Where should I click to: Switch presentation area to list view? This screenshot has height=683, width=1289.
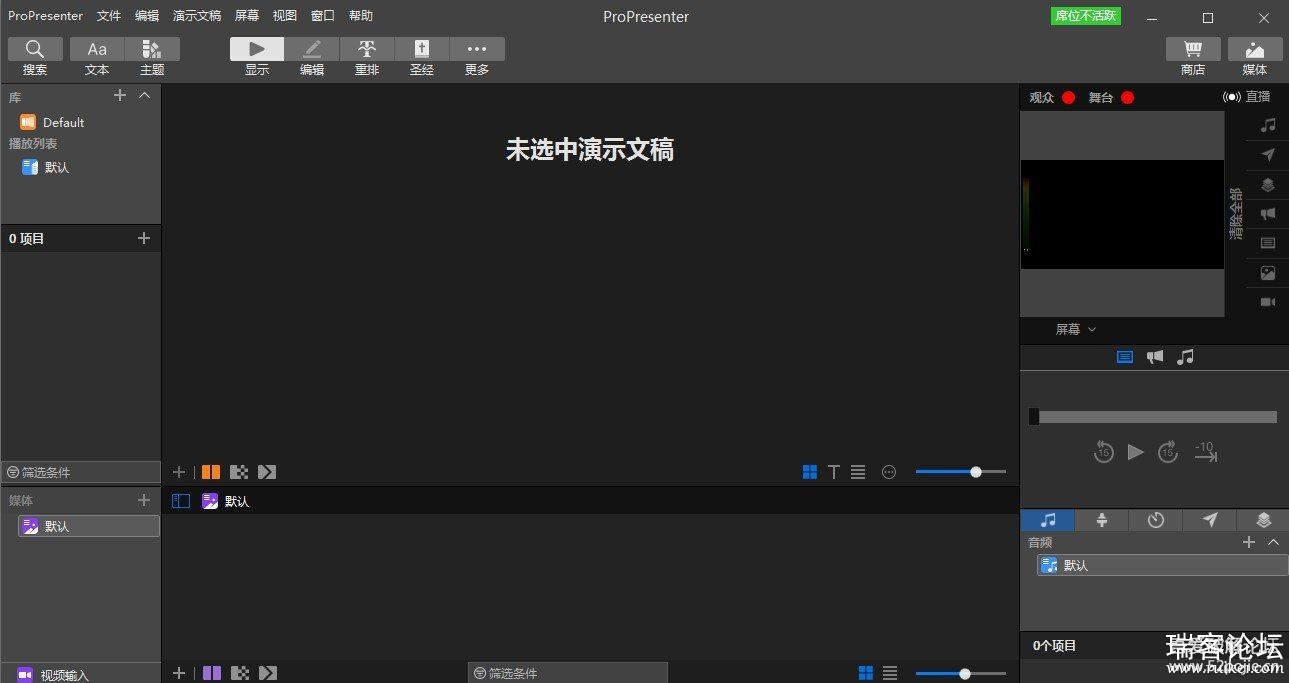[858, 472]
